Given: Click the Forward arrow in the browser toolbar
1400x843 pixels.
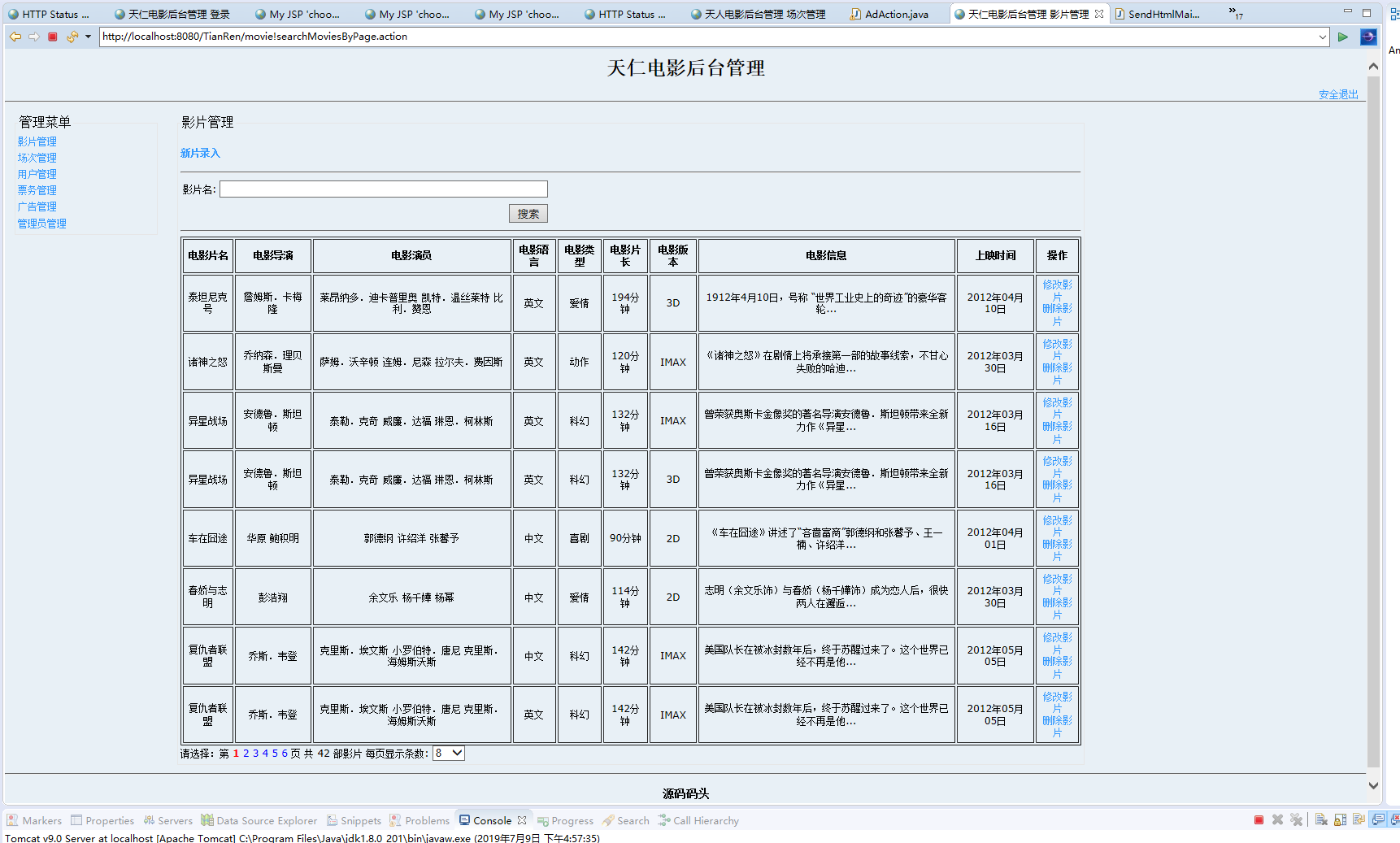Looking at the screenshot, I should tap(34, 37).
